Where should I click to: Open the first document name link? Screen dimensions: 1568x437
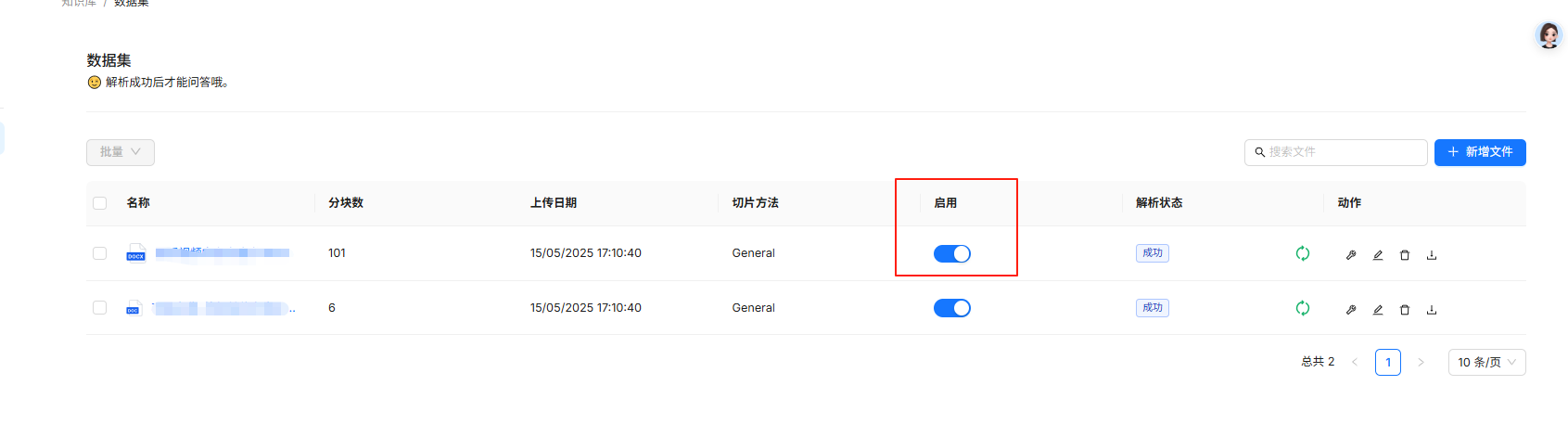[x=223, y=252]
